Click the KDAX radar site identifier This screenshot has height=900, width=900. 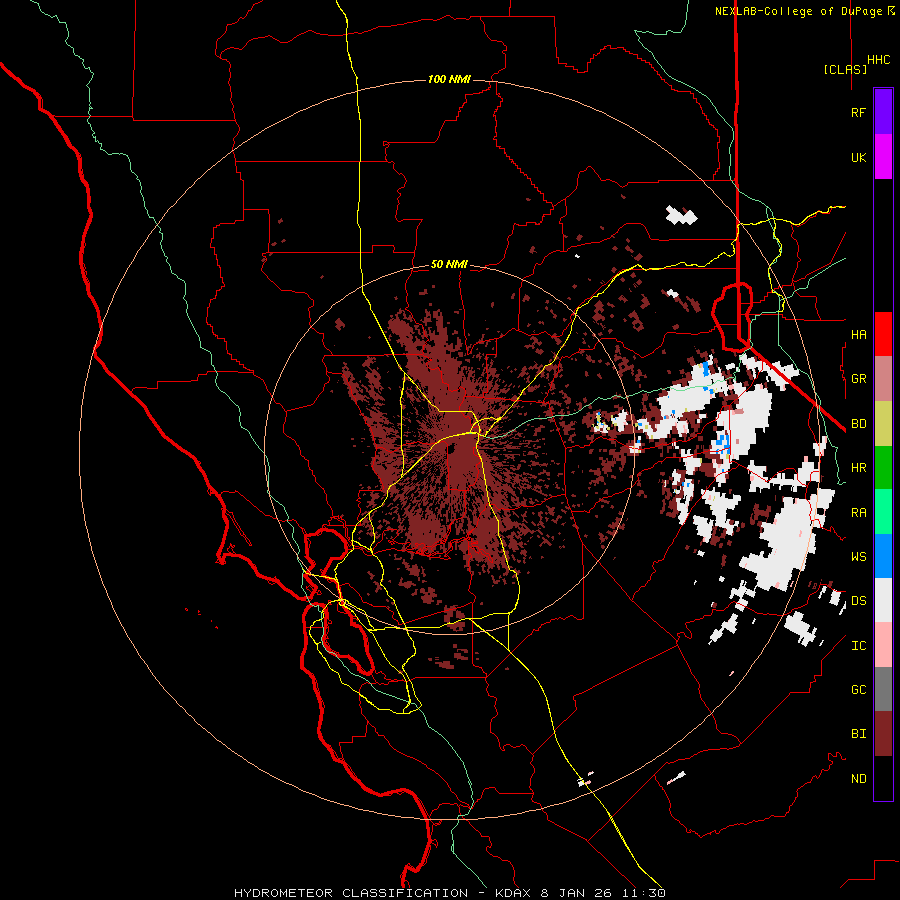click(514, 893)
